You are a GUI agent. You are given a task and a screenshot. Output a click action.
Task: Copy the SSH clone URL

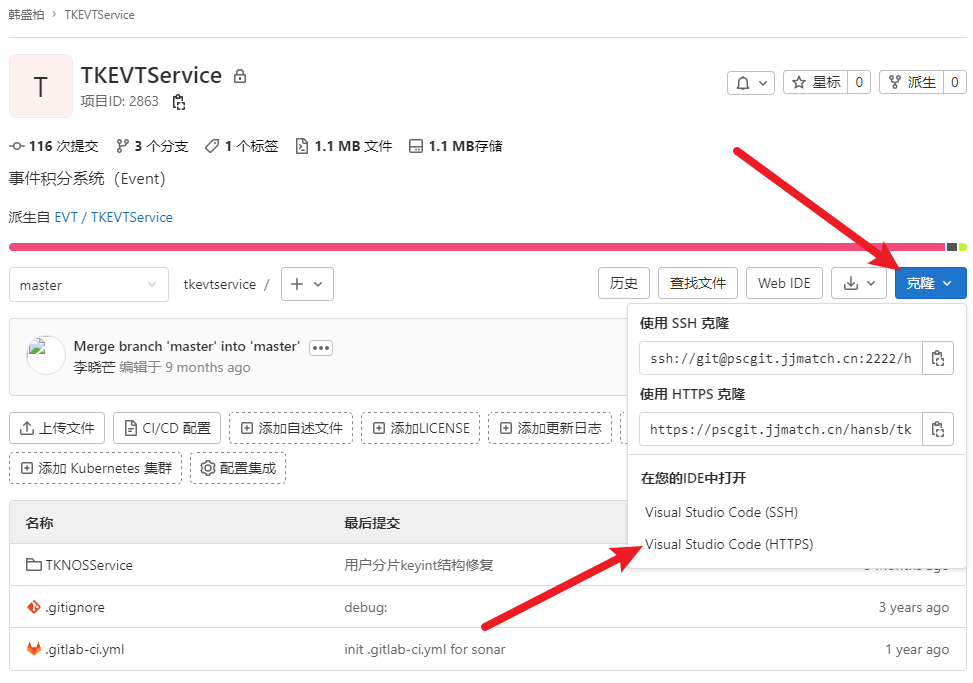click(x=937, y=358)
